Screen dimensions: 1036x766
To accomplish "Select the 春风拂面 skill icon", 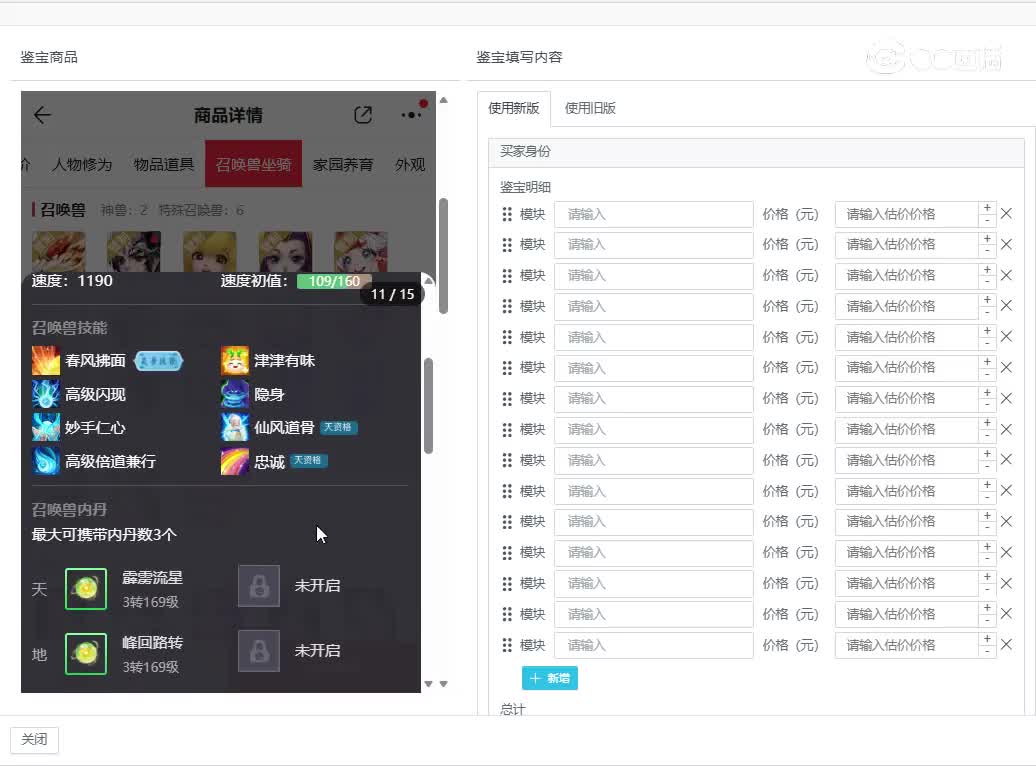I will pos(46,360).
